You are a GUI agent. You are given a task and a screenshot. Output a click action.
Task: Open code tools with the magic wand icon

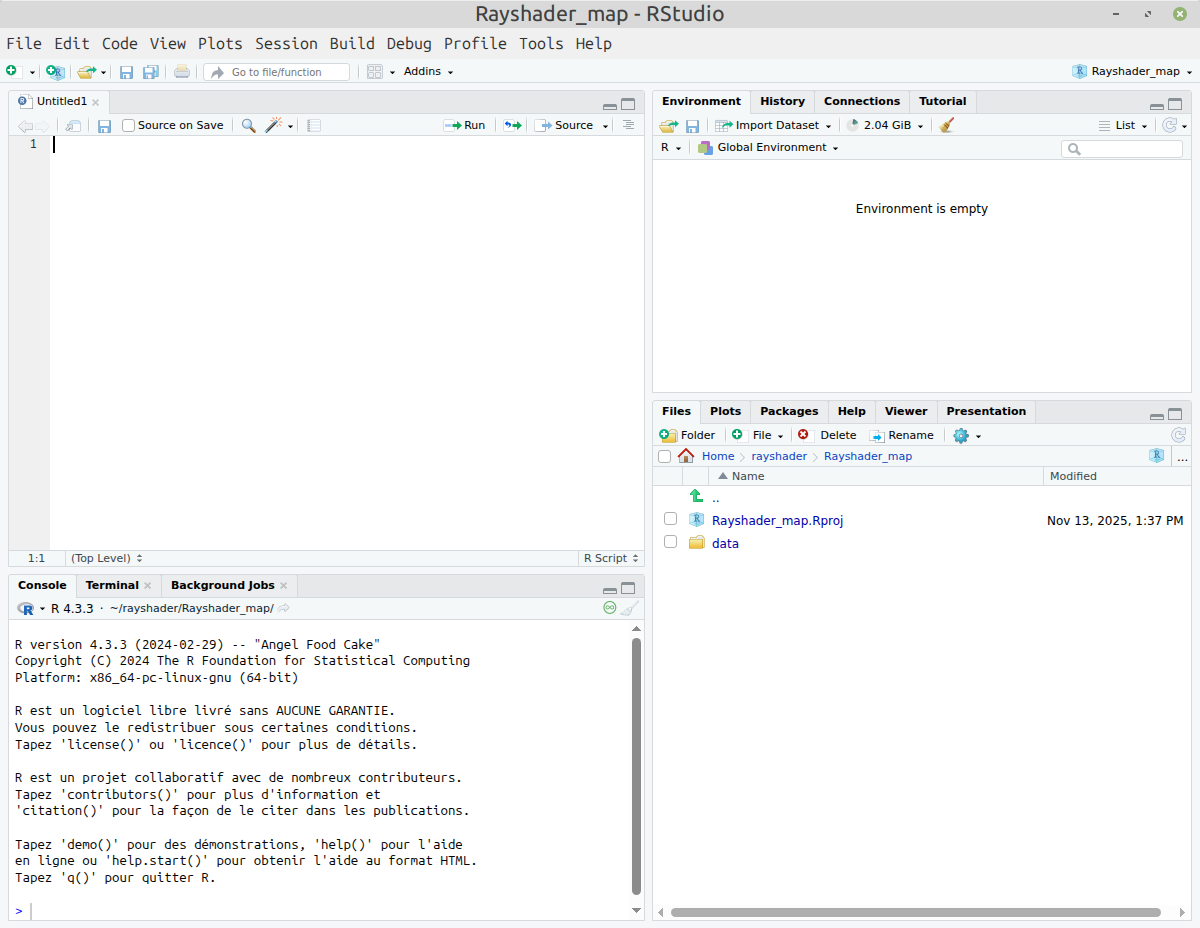click(275, 124)
